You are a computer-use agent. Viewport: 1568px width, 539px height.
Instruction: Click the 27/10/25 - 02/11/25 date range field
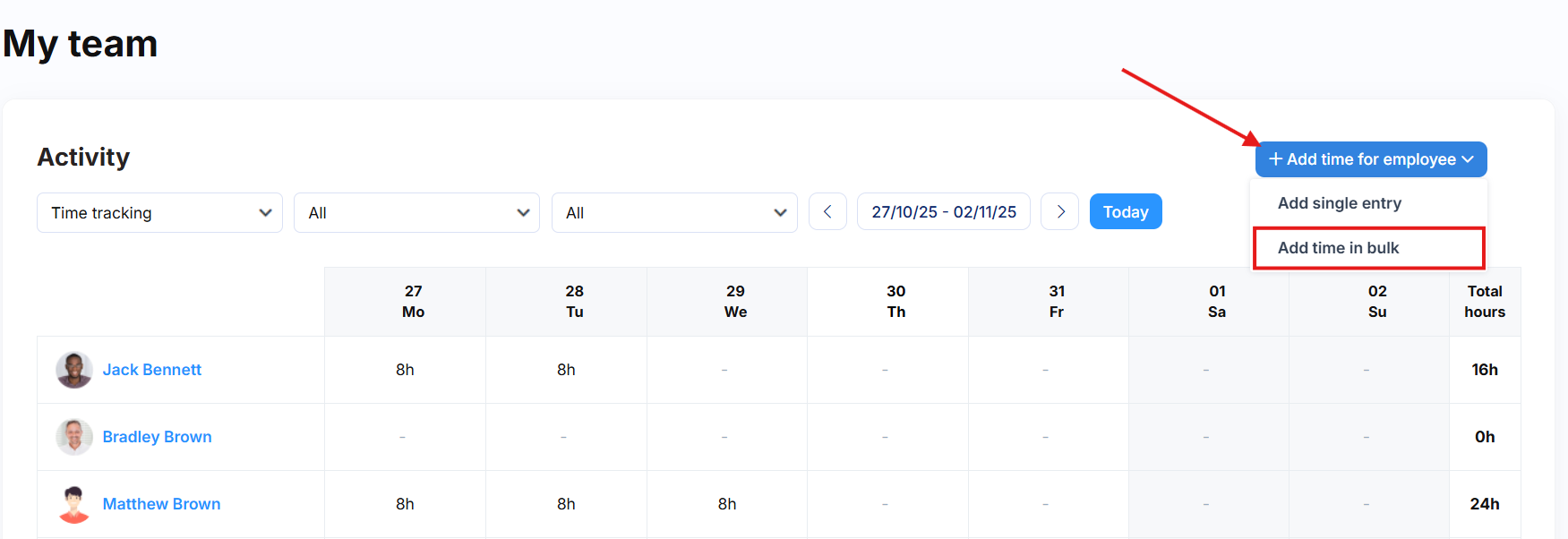coord(944,212)
